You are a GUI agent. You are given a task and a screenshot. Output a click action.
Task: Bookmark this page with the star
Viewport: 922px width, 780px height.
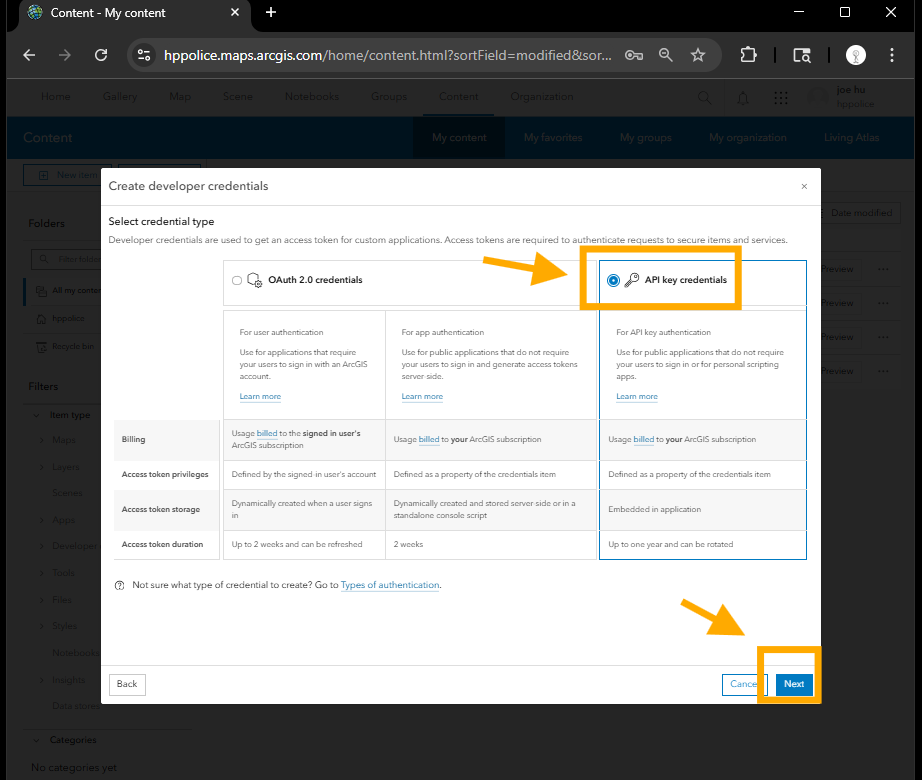pyautogui.click(x=698, y=55)
